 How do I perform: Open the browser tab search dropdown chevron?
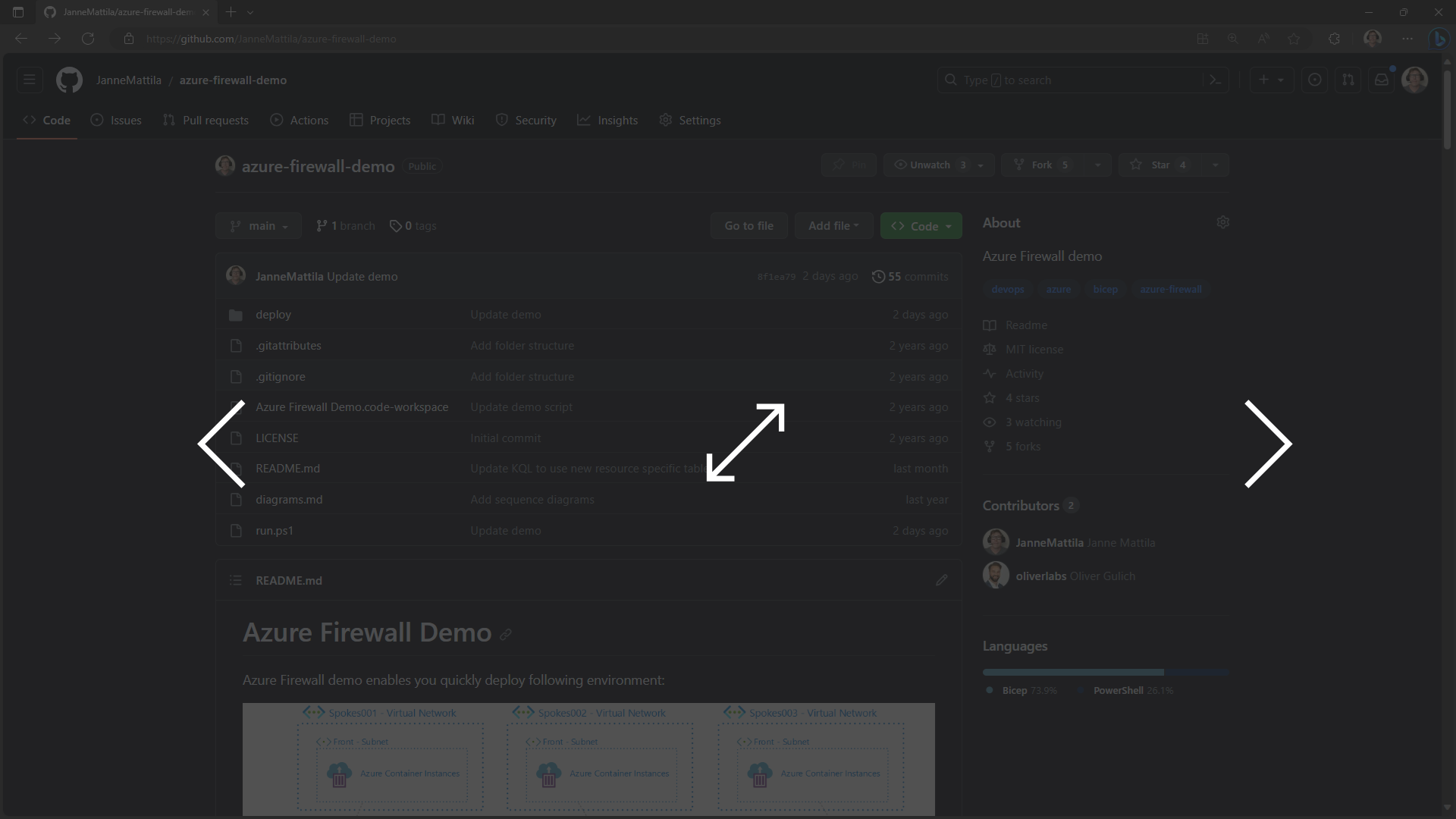pos(250,12)
